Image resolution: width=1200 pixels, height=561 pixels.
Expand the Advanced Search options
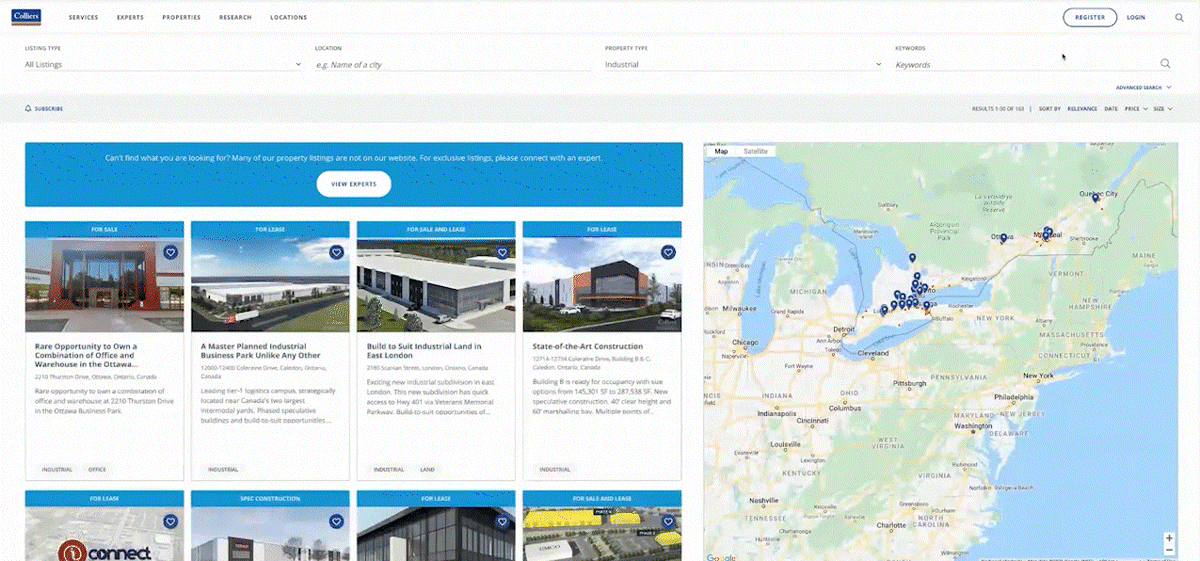point(1143,88)
